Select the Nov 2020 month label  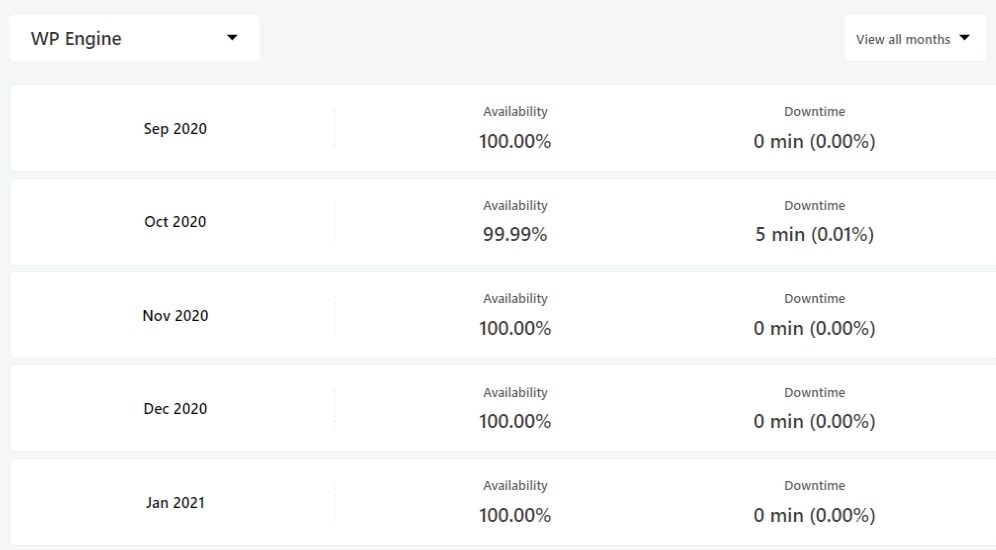(175, 316)
